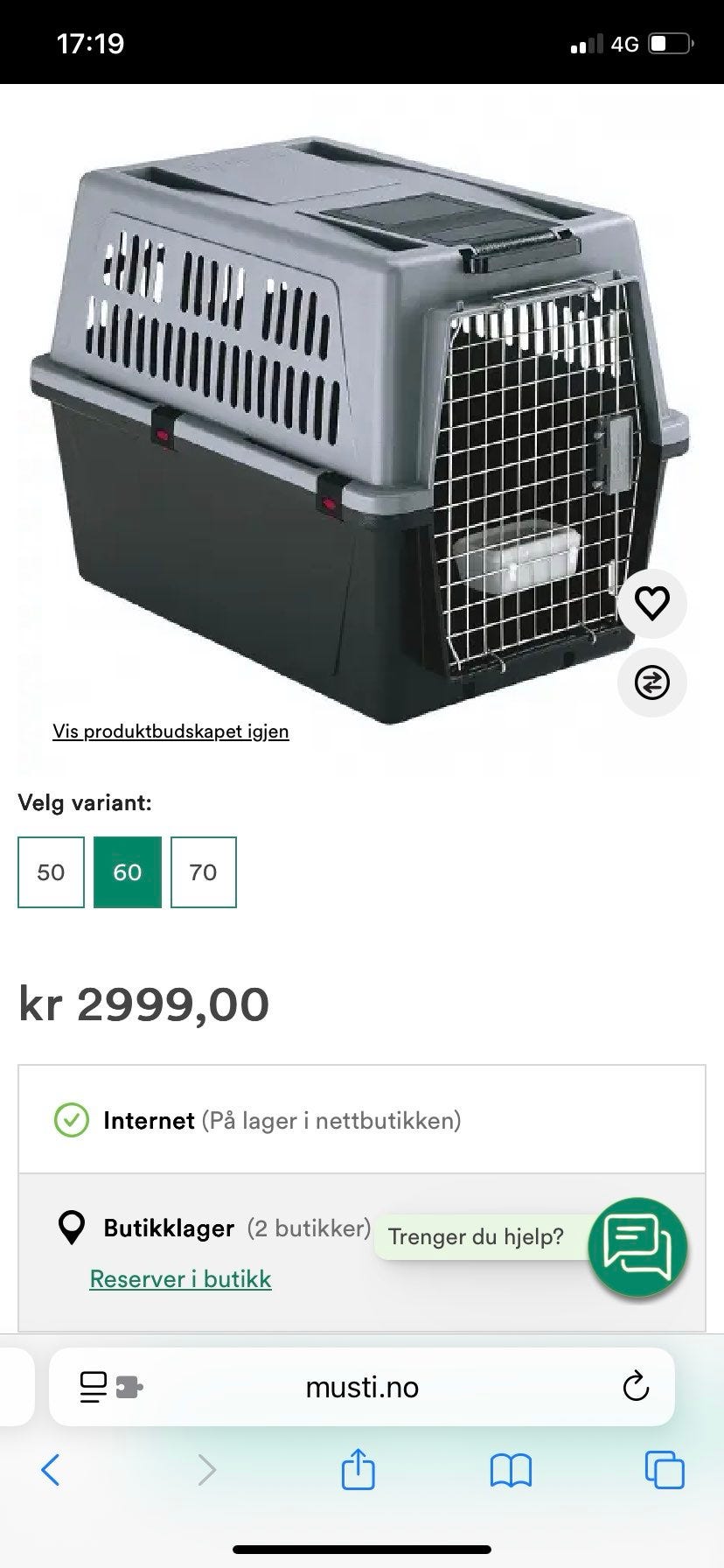The height and width of the screenshot is (1568, 724).
Task: Tap the Trenger du hjelp? bubble
Action: [x=477, y=1236]
